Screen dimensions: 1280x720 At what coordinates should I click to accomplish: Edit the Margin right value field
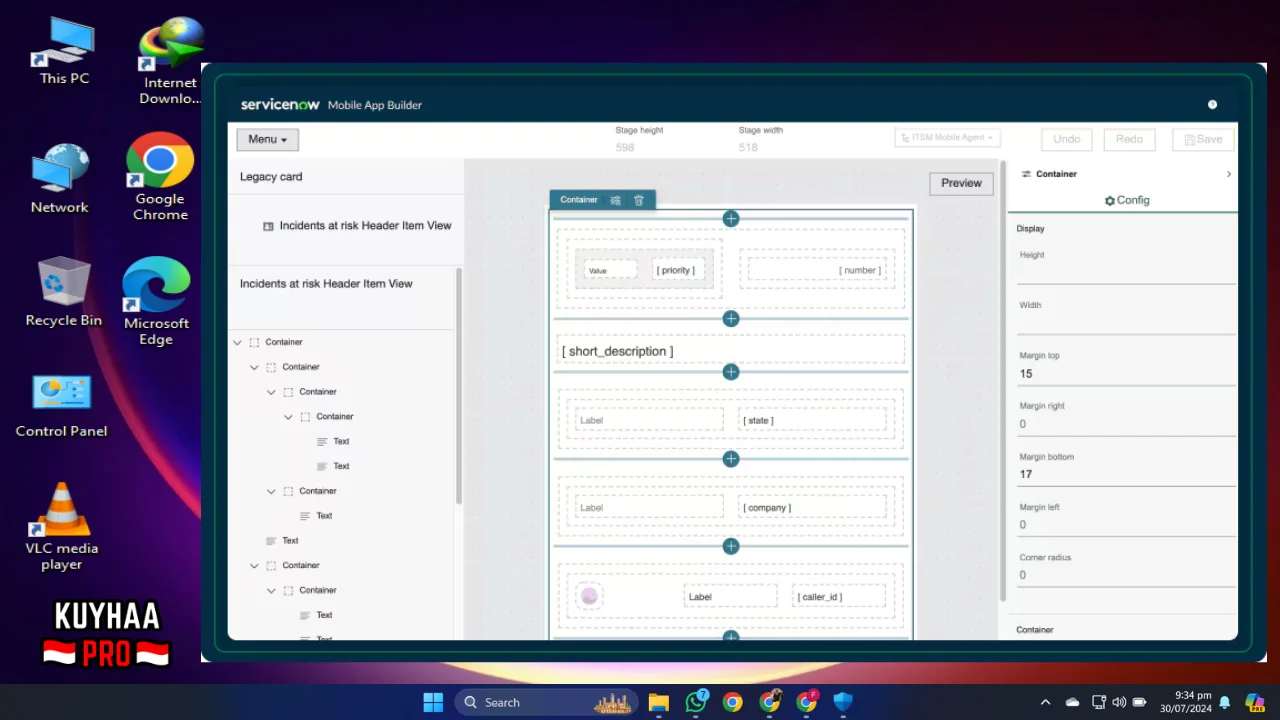pos(1126,424)
